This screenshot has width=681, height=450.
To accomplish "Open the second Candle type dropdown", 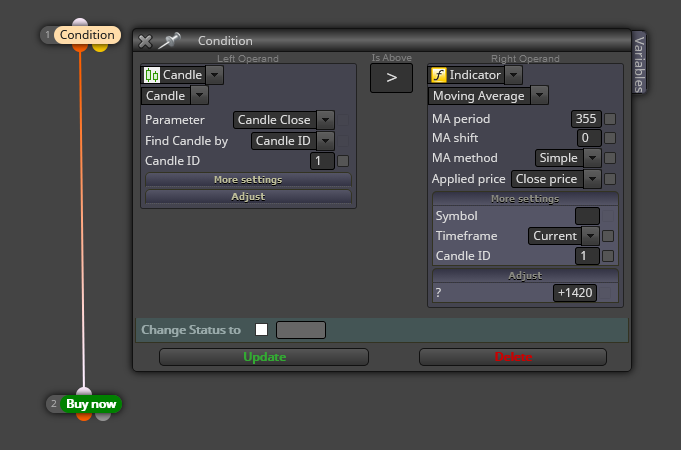I will pyautogui.click(x=199, y=96).
